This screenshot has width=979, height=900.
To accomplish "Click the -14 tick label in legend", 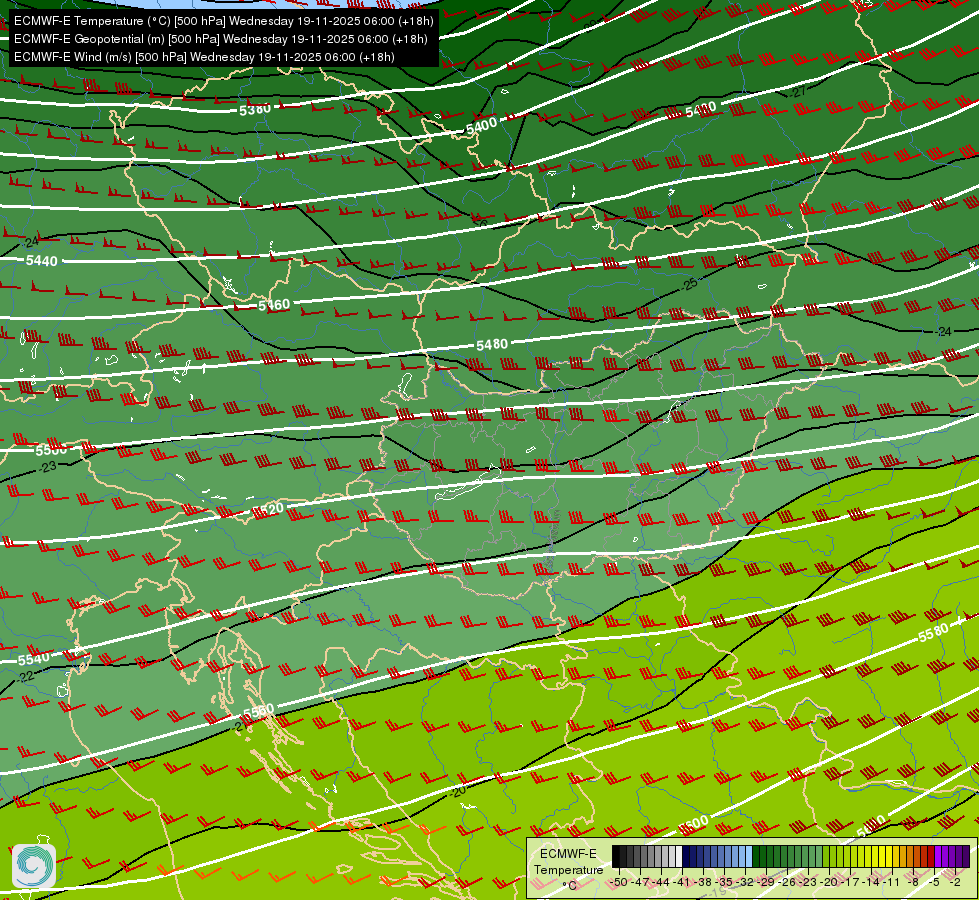I will (x=871, y=882).
